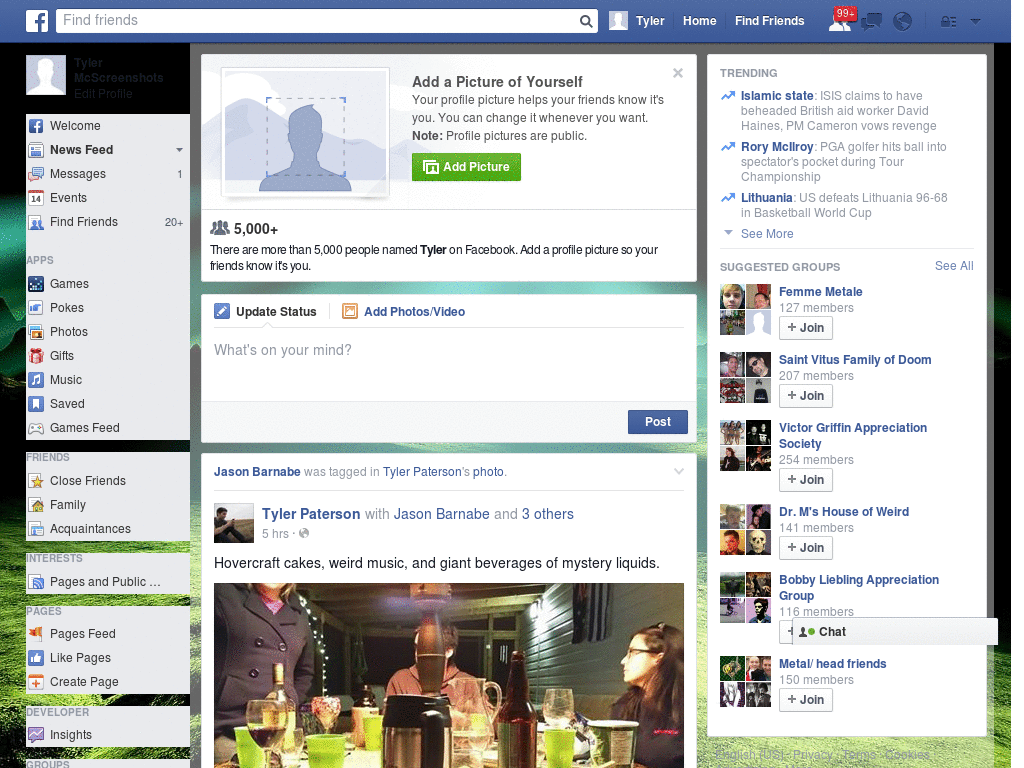Dismiss the Add a Picture card
The height and width of the screenshot is (768, 1024).
pyautogui.click(x=678, y=73)
